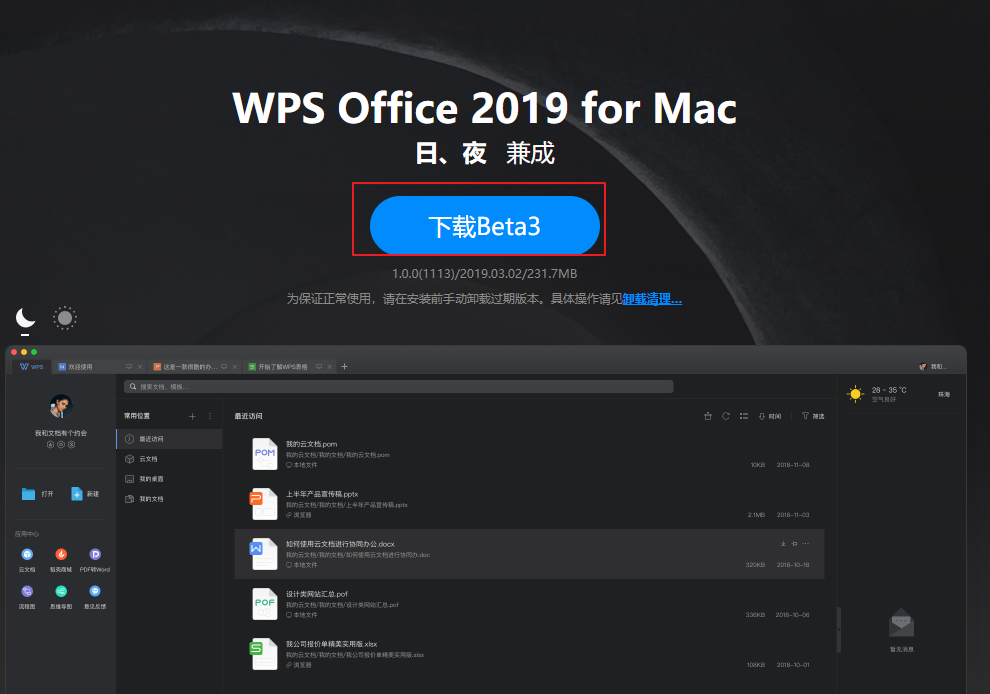Image resolution: width=990 pixels, height=694 pixels.
Task: Add a location with 常用位置 plus icon
Action: [x=193, y=416]
